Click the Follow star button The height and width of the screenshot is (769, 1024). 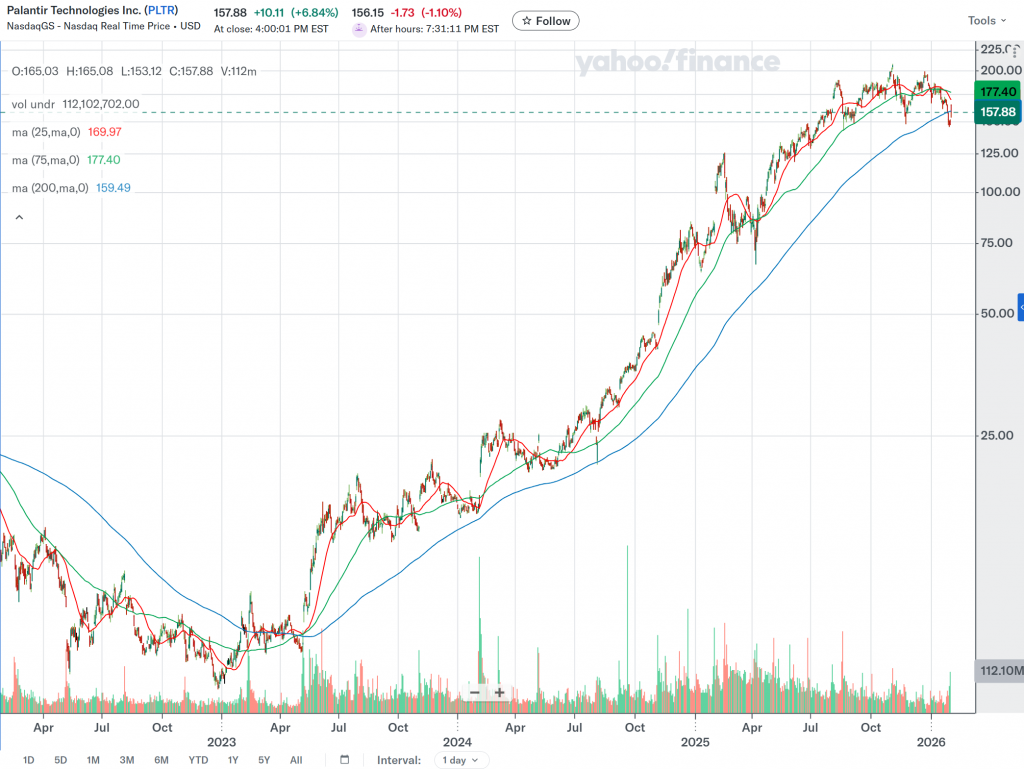pyautogui.click(x=545, y=21)
